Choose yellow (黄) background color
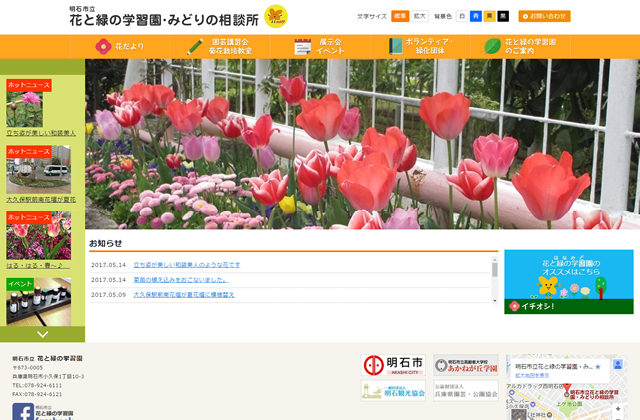This screenshot has width=640, height=420. click(489, 16)
